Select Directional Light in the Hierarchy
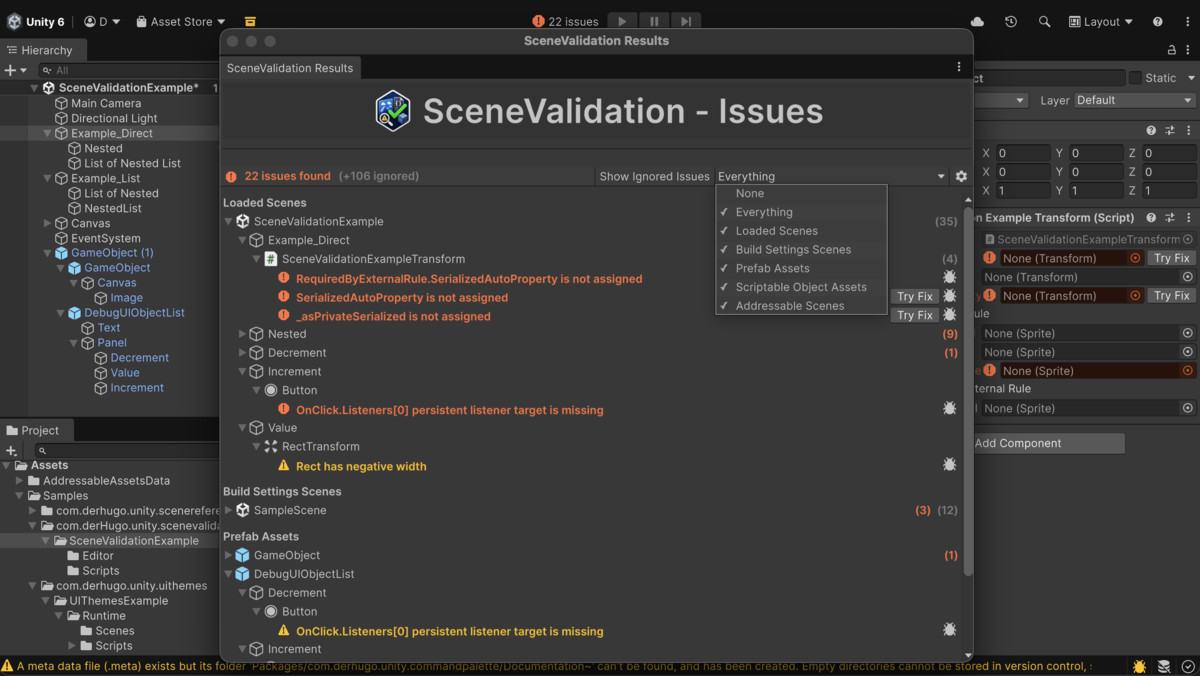Image resolution: width=1200 pixels, height=676 pixels. (114, 118)
